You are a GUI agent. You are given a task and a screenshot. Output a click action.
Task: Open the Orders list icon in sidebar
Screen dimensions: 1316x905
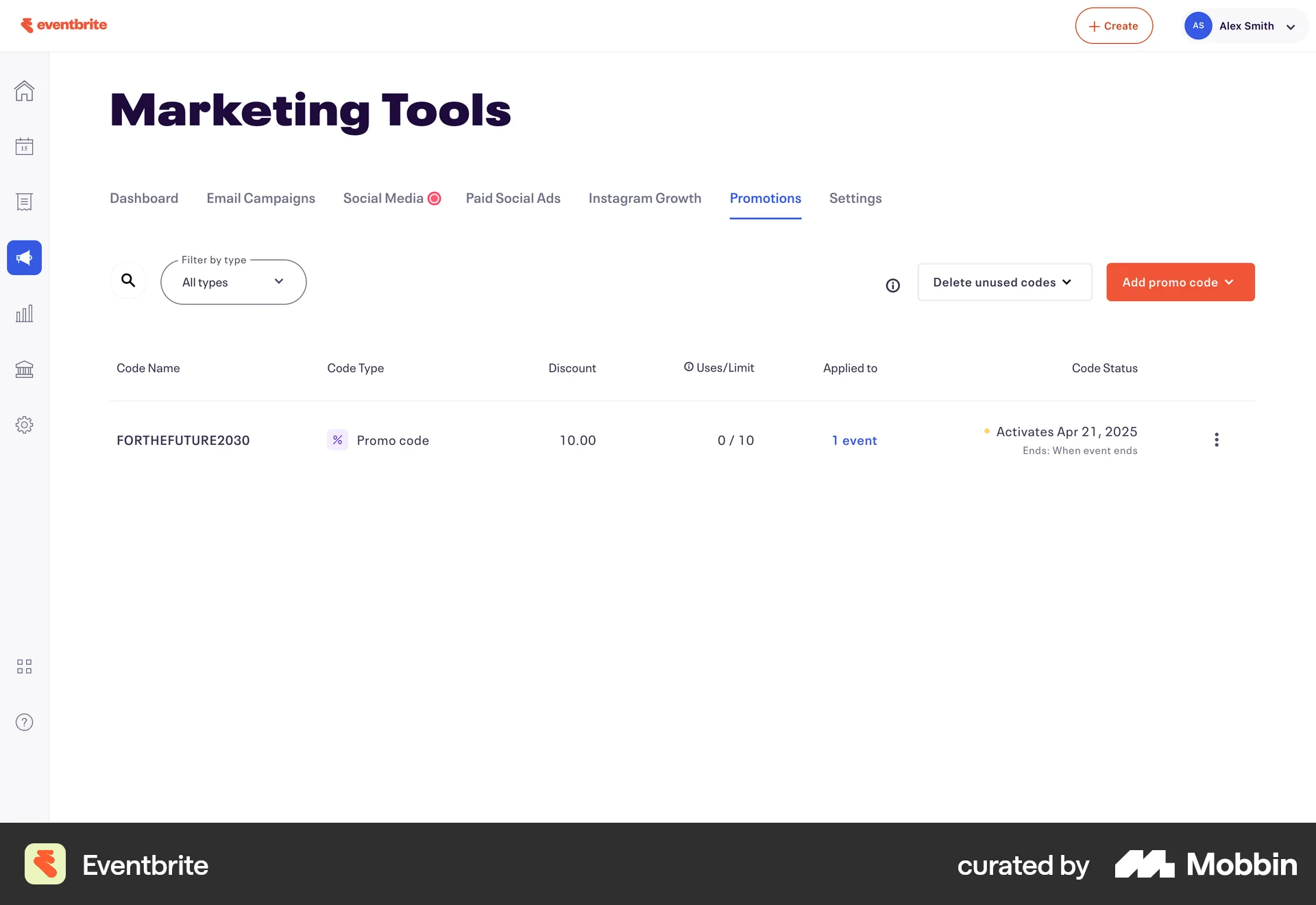(24, 202)
